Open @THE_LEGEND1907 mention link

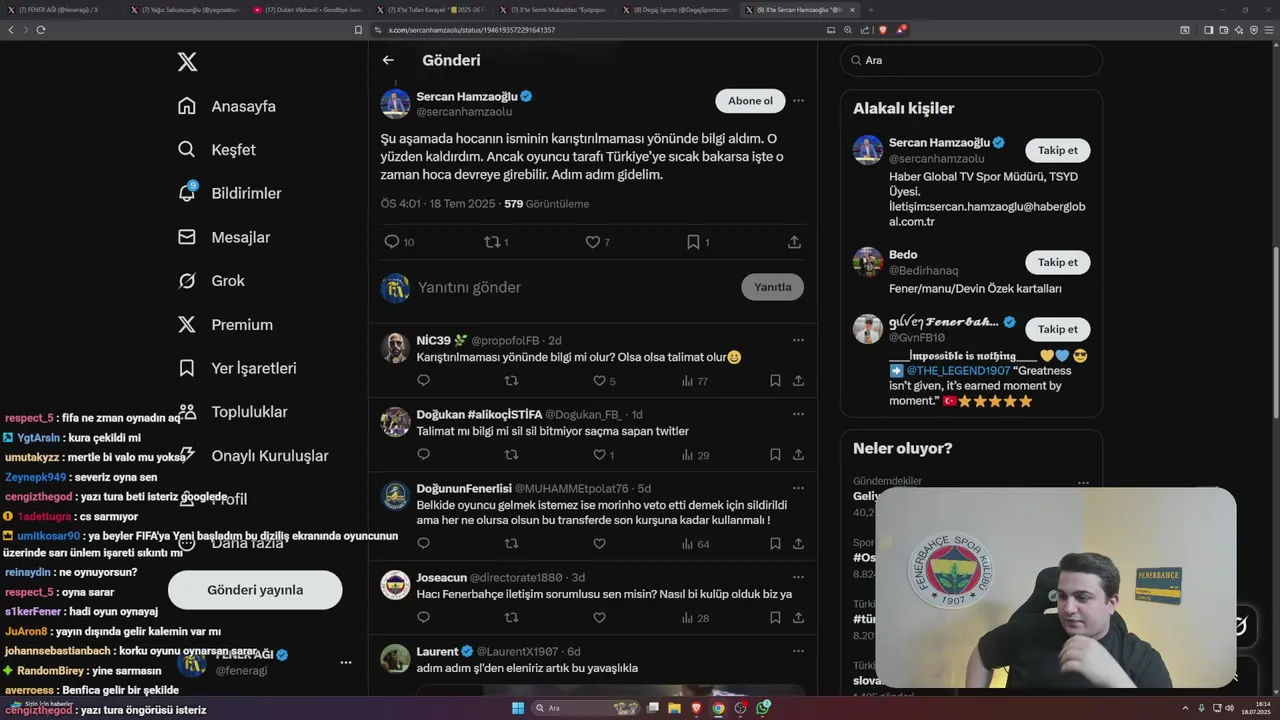(958, 371)
